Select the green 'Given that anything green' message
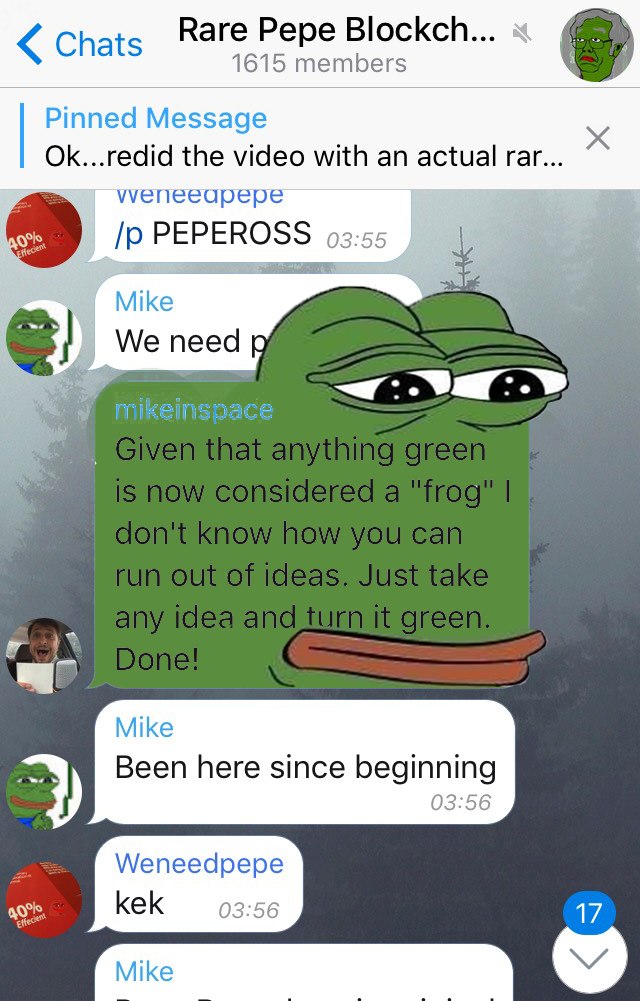Viewport: 640px width, 1001px height. coord(311,535)
